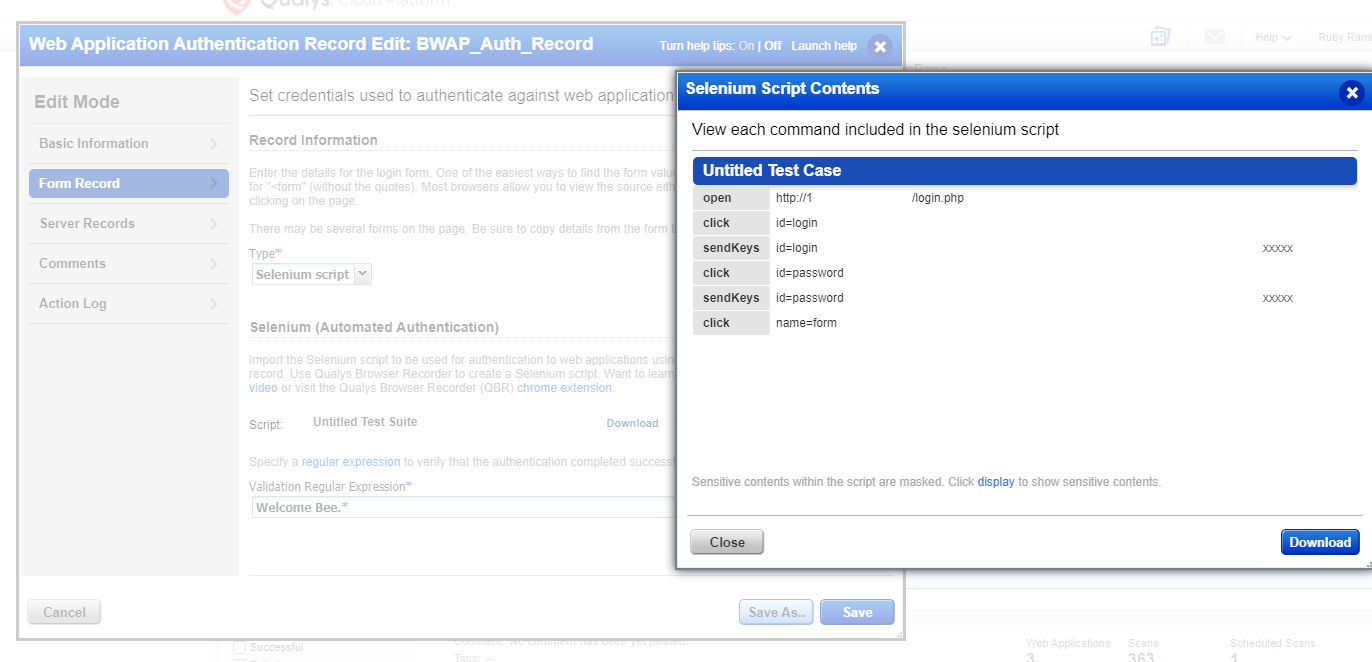Open the mail envelope icon in the top bar
The height and width of the screenshot is (662, 1372).
point(1215,37)
